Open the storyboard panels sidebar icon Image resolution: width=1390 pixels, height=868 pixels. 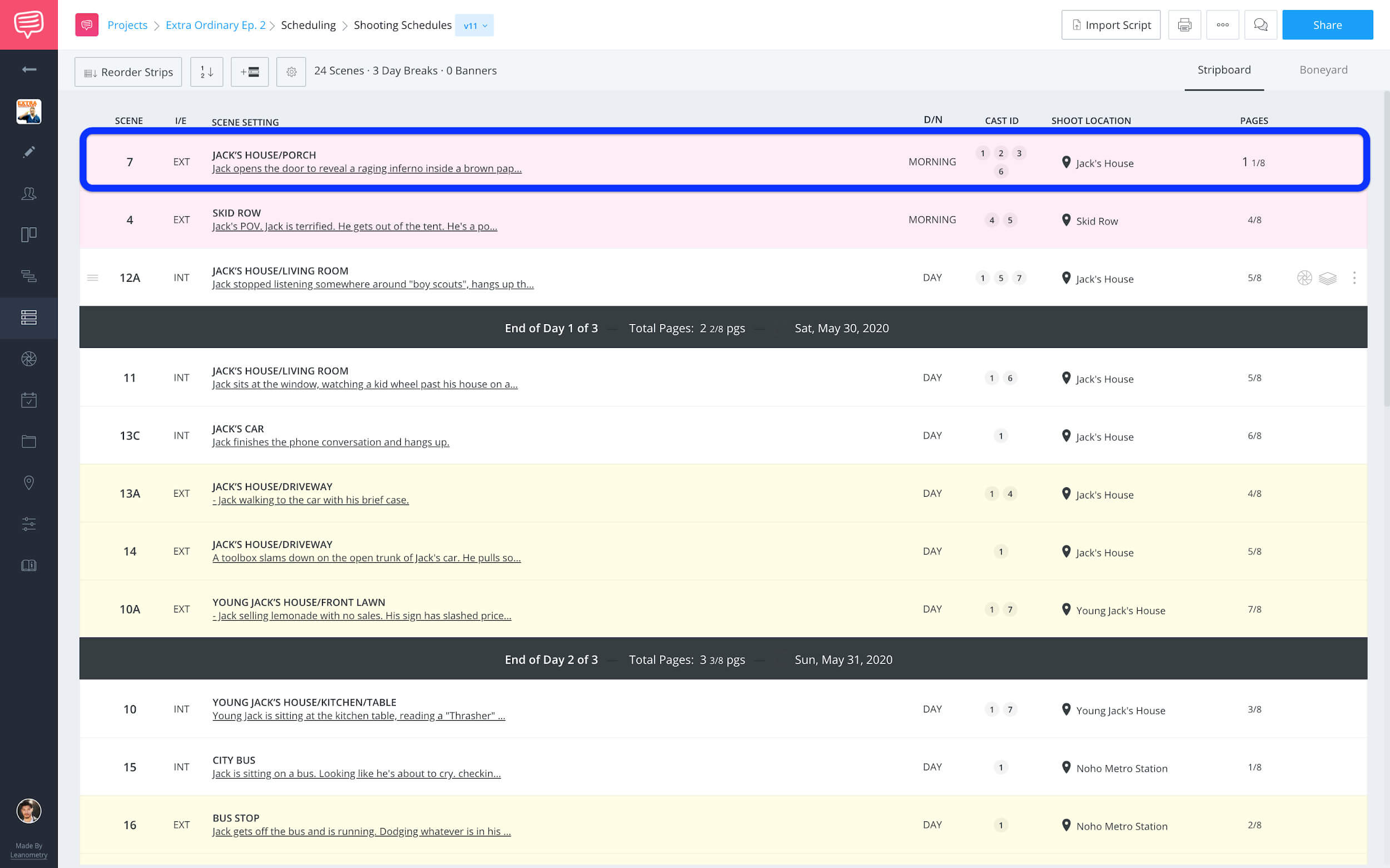(29, 235)
